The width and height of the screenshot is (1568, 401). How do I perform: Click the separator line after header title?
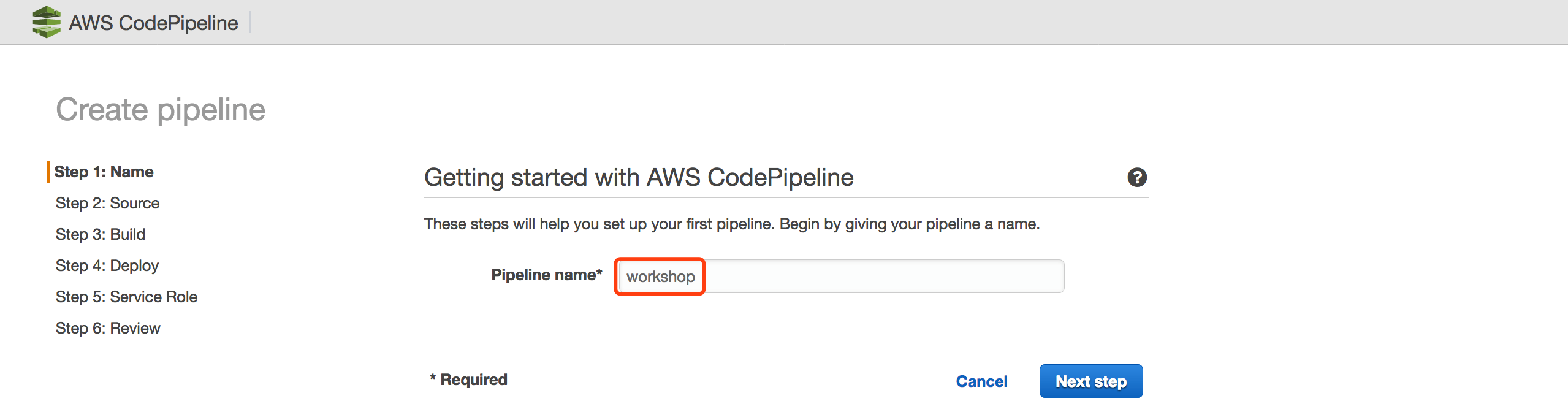point(251,23)
